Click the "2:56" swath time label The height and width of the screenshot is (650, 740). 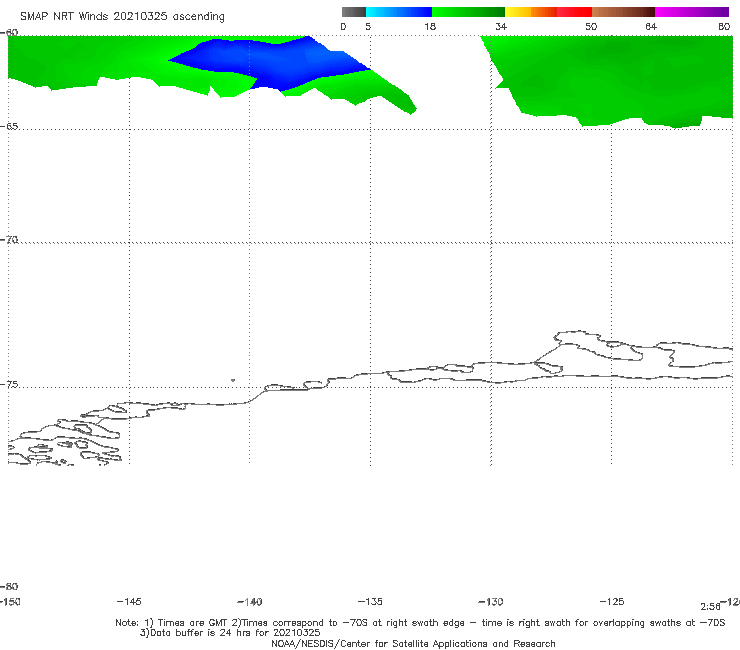point(710,607)
